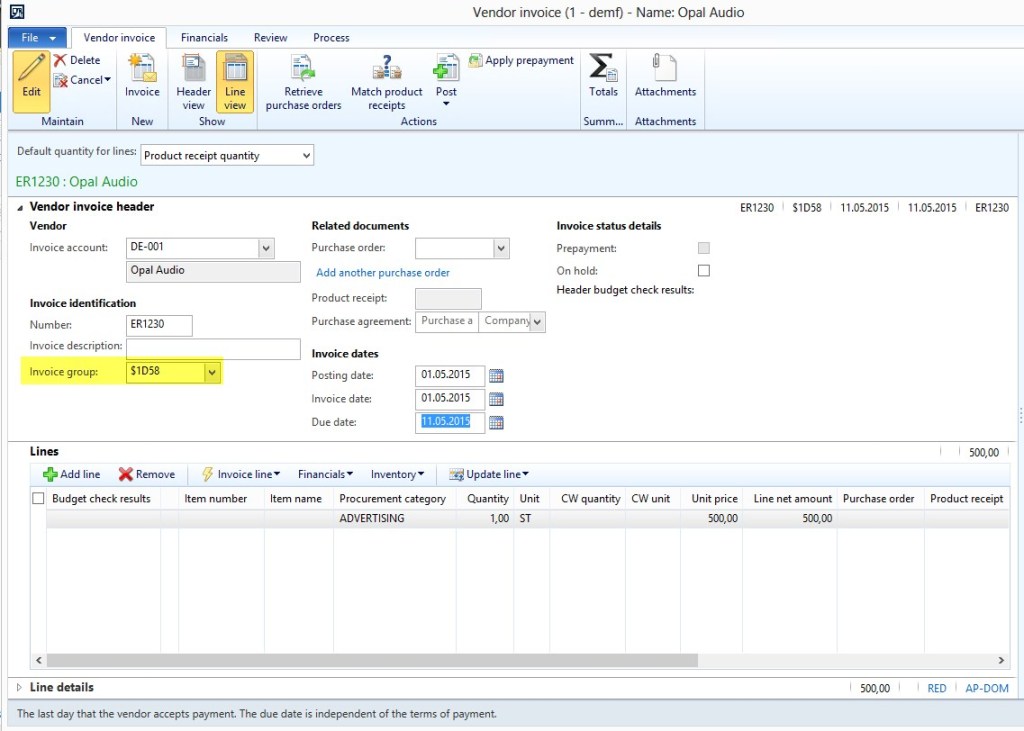
Task: Click Add another purchase order link
Action: [x=383, y=272]
